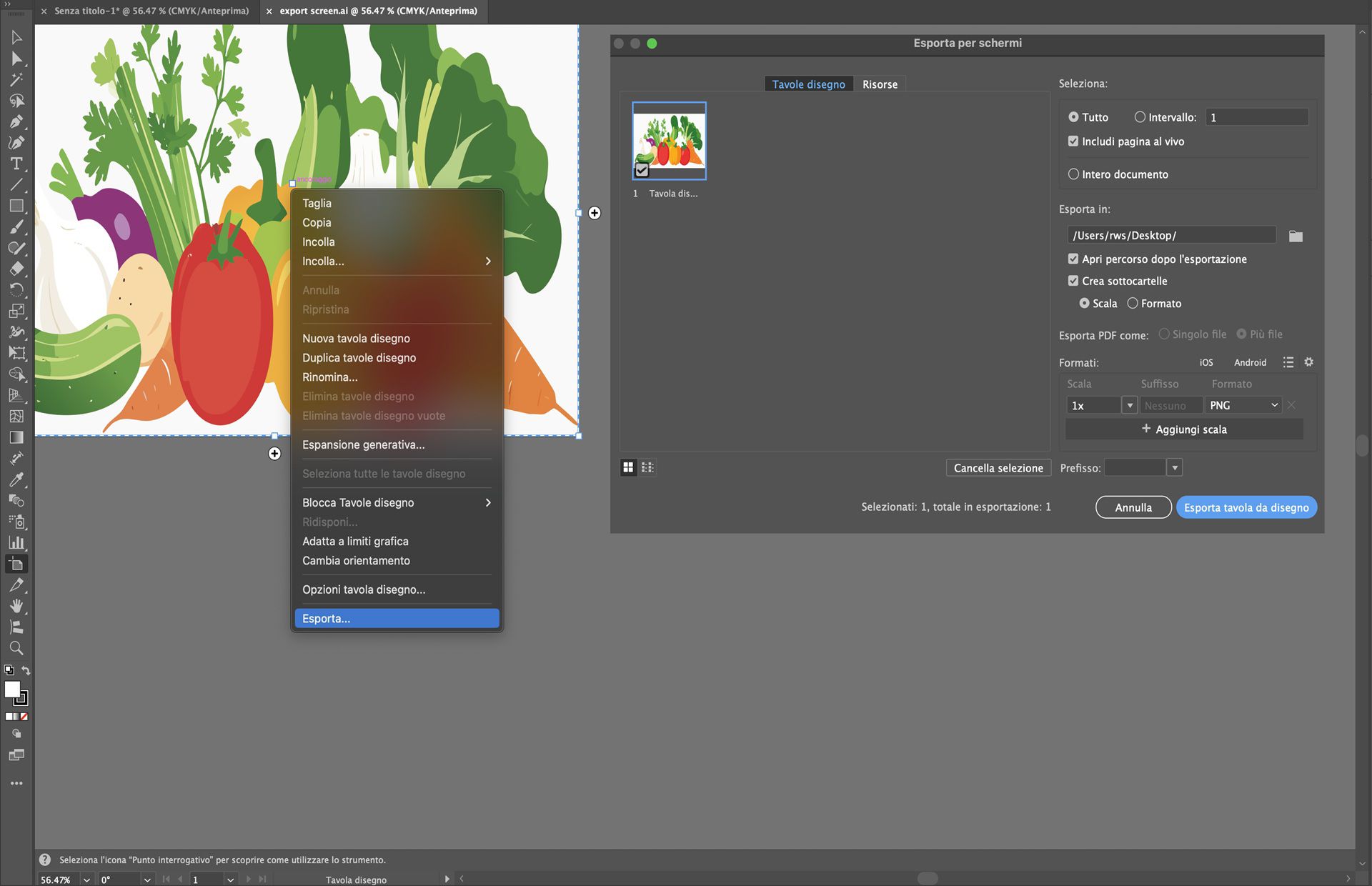Select the Magic Wand tool
The height and width of the screenshot is (886, 1372).
(16, 79)
